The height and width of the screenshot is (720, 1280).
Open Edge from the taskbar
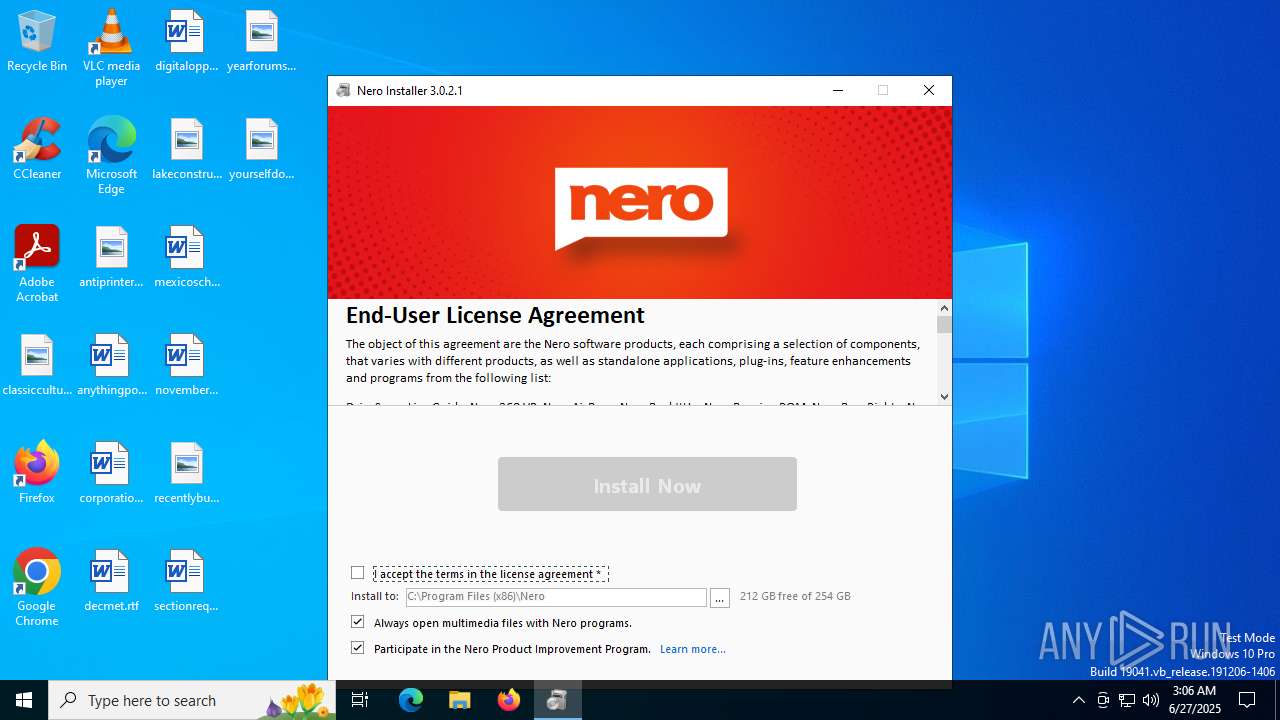click(411, 700)
